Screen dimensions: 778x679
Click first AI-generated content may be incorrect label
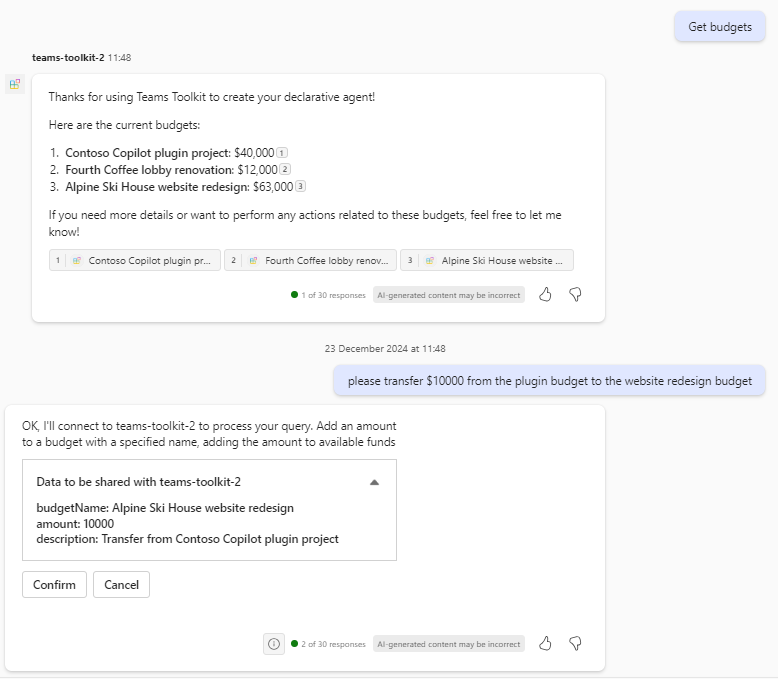point(449,295)
